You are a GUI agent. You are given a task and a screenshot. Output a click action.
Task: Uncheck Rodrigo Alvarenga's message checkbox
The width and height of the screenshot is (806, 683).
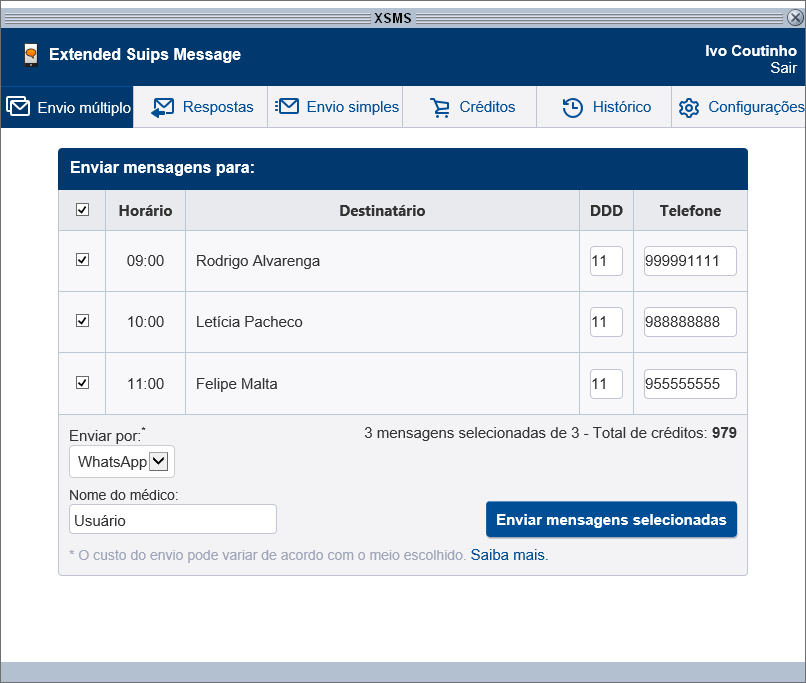[x=82, y=260]
